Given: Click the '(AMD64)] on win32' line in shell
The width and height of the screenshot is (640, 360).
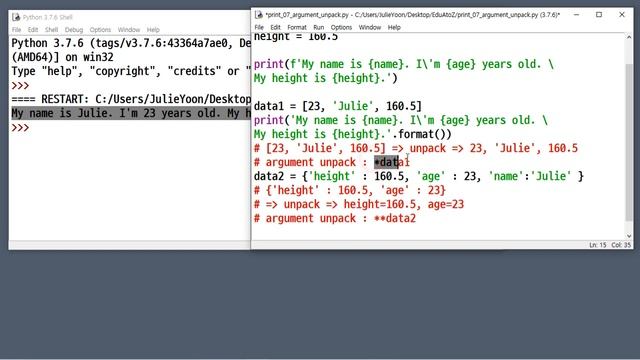Looking at the screenshot, I should coord(62,57).
